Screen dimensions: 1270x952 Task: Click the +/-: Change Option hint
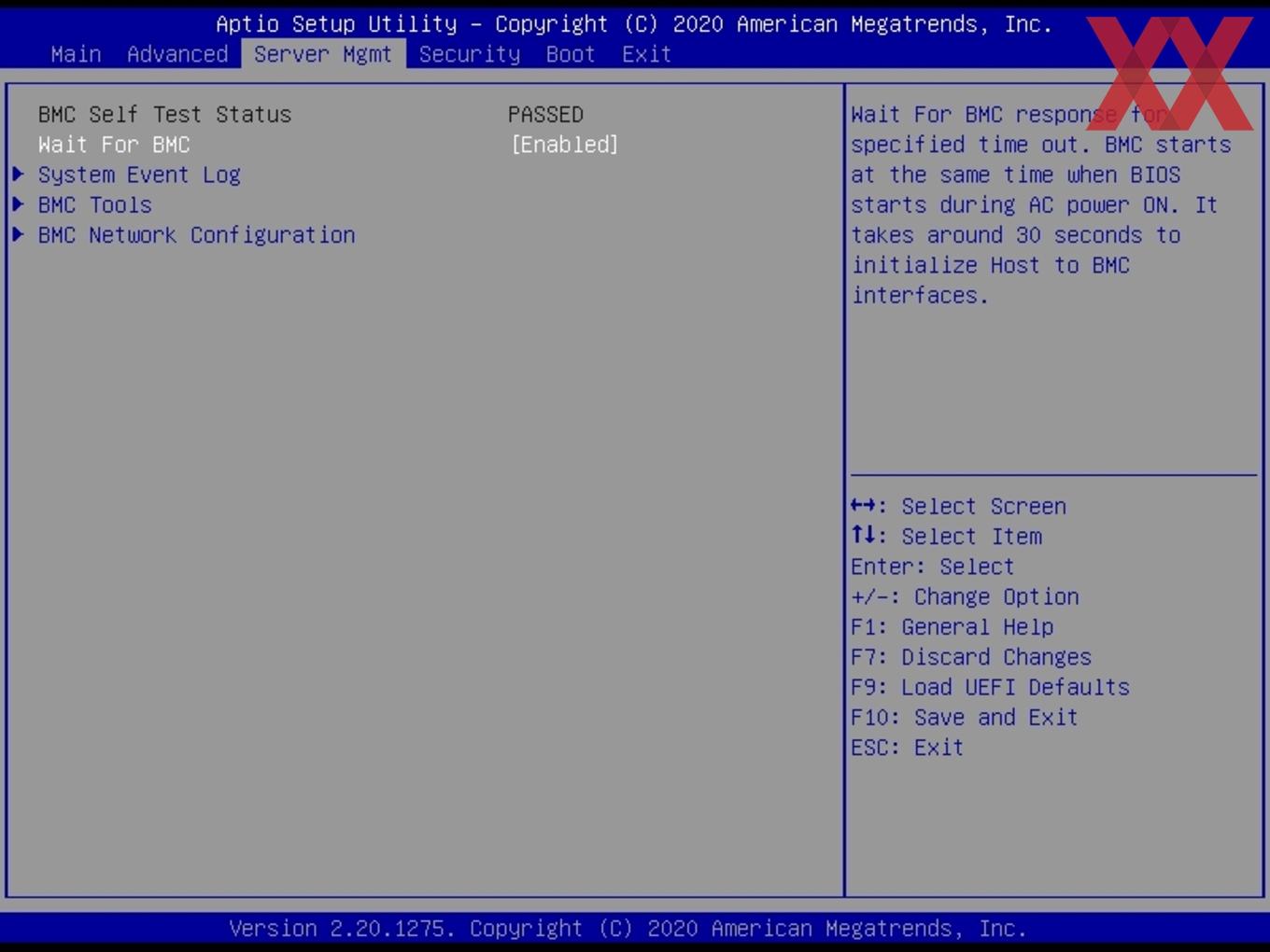pos(965,597)
